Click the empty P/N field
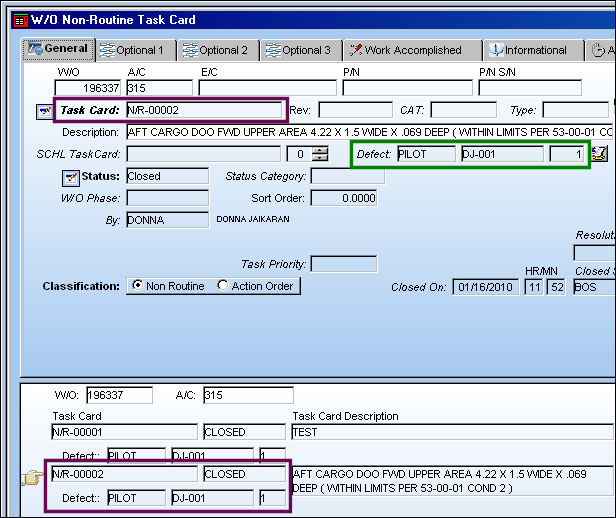Screen dimensions: 616x518 (407, 88)
